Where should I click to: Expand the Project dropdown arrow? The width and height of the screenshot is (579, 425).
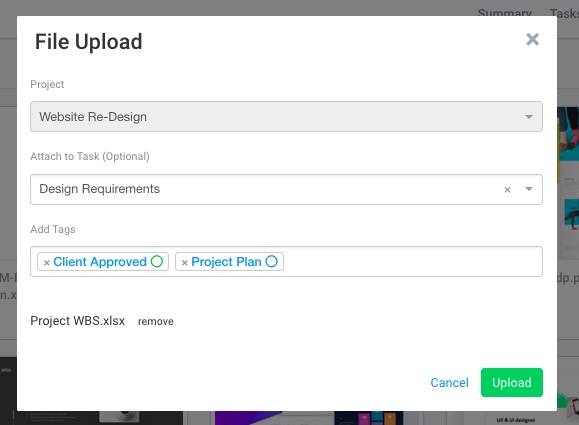[529, 117]
